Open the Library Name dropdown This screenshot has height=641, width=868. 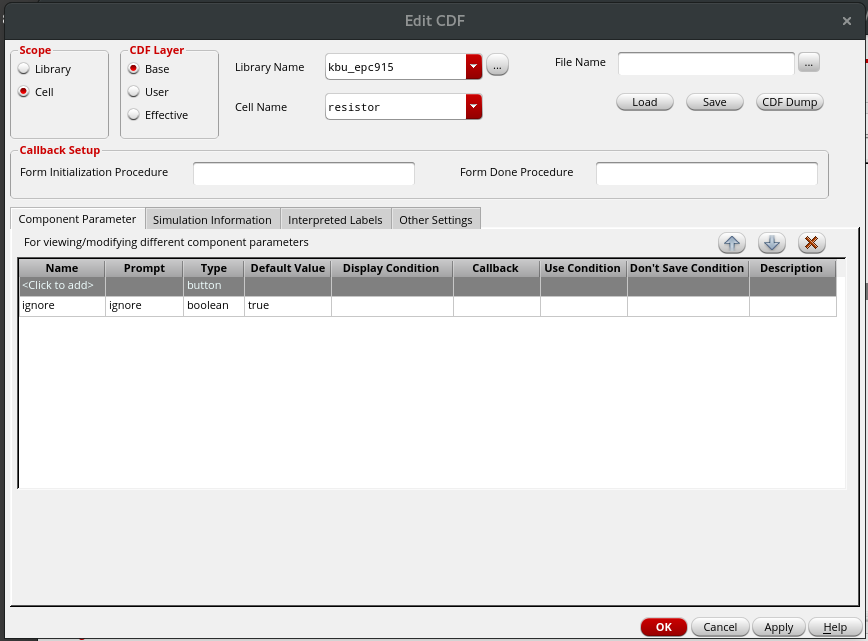click(x=474, y=67)
